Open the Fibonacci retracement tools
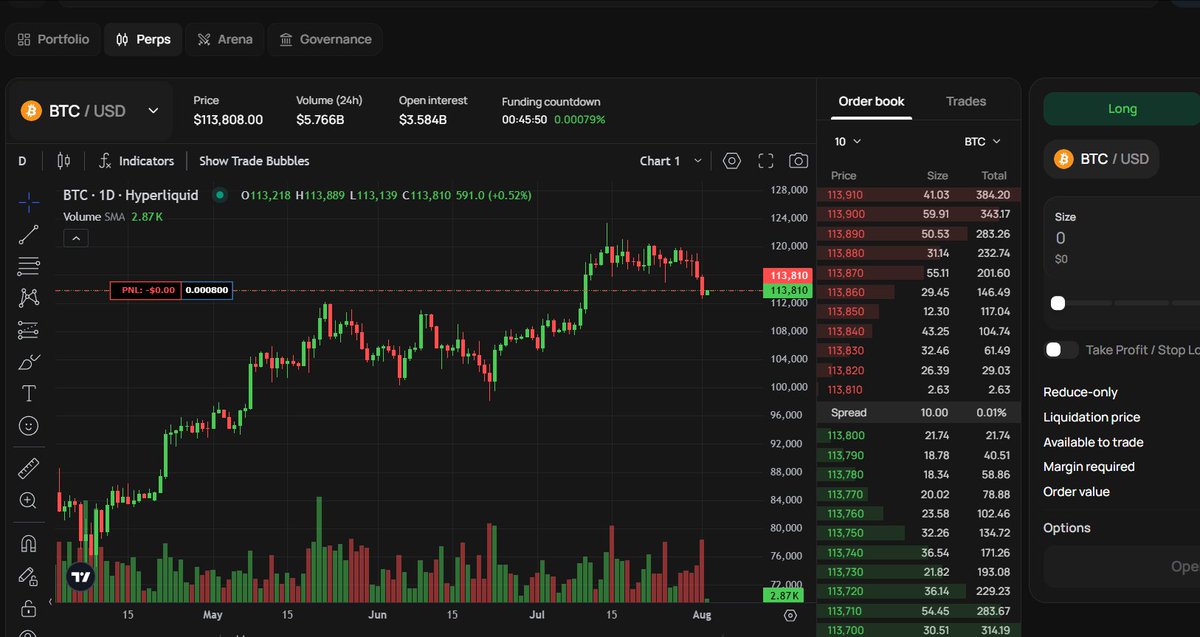 [x=29, y=266]
